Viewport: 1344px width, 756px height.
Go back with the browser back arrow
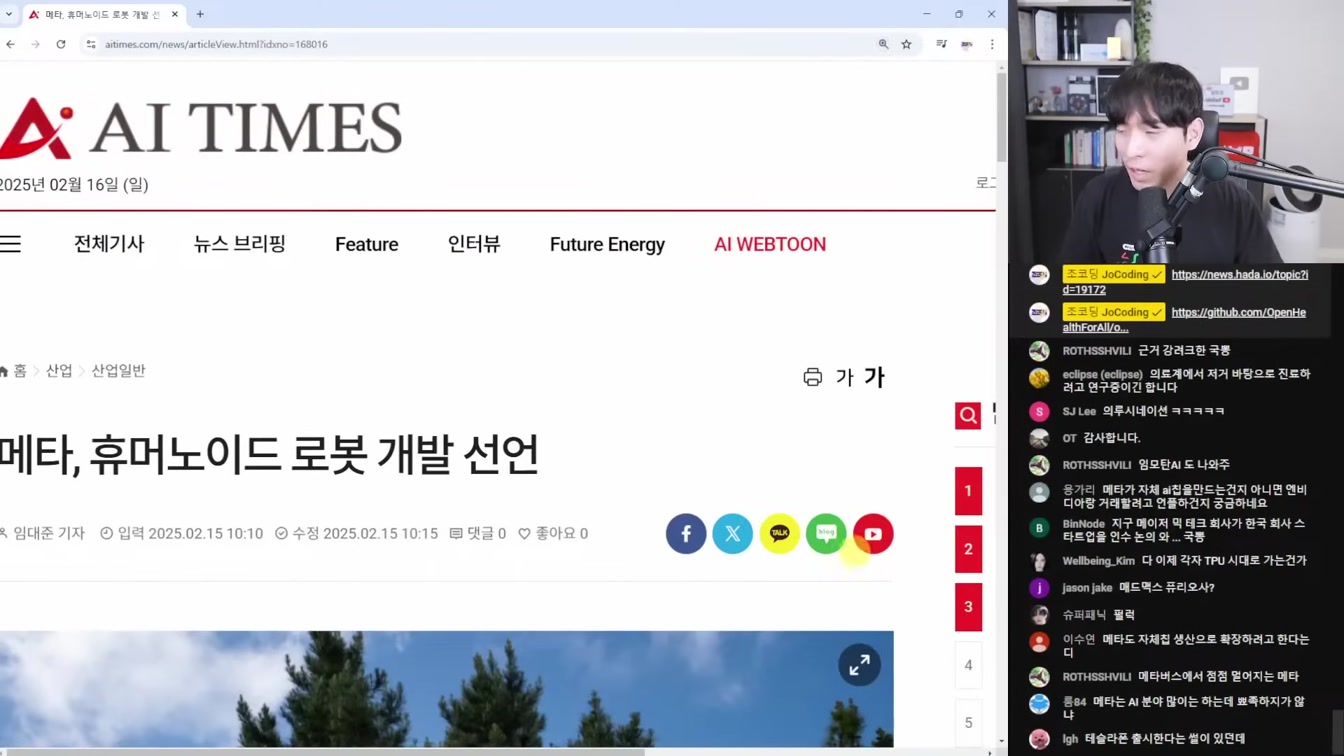click(11, 44)
